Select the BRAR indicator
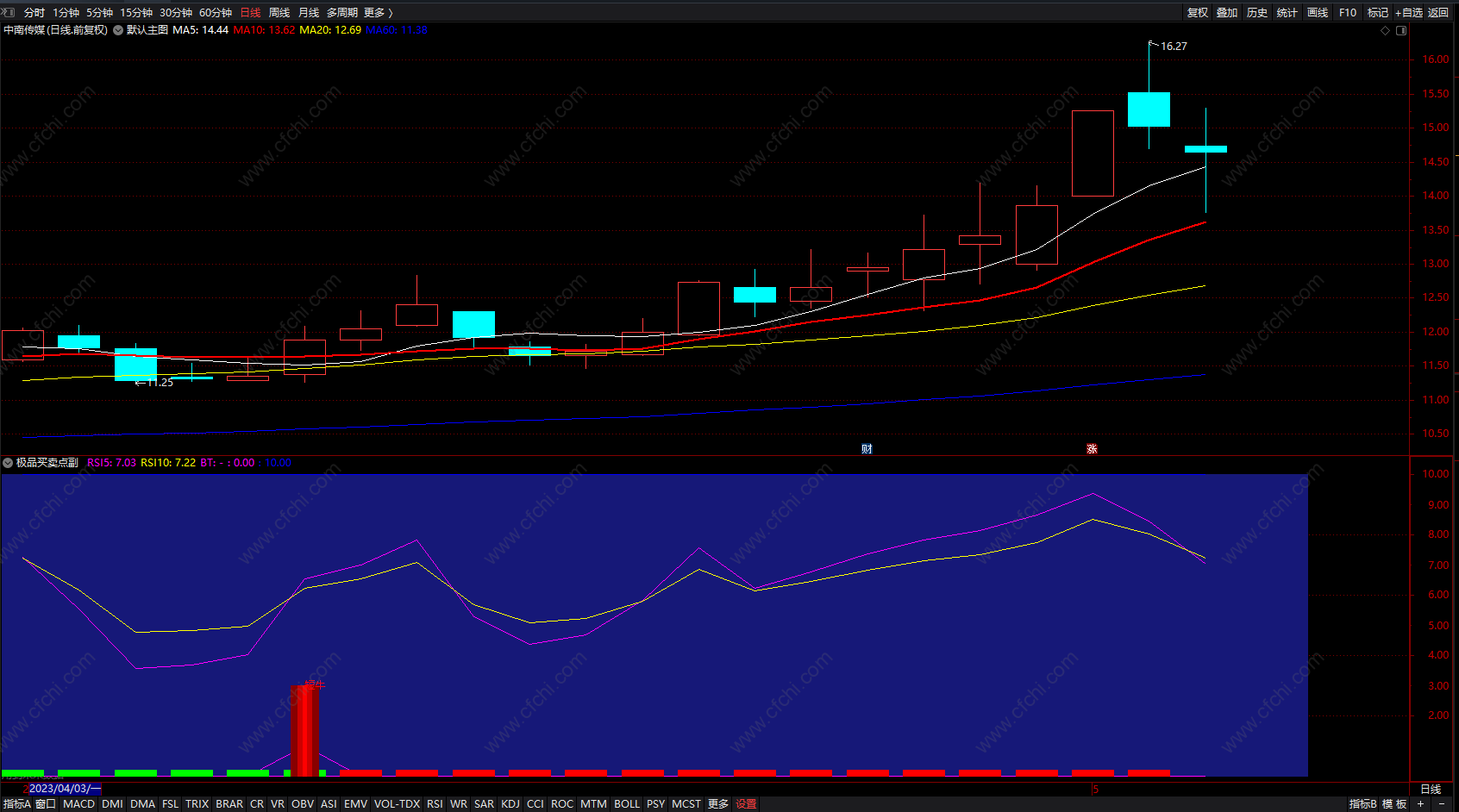 click(229, 803)
